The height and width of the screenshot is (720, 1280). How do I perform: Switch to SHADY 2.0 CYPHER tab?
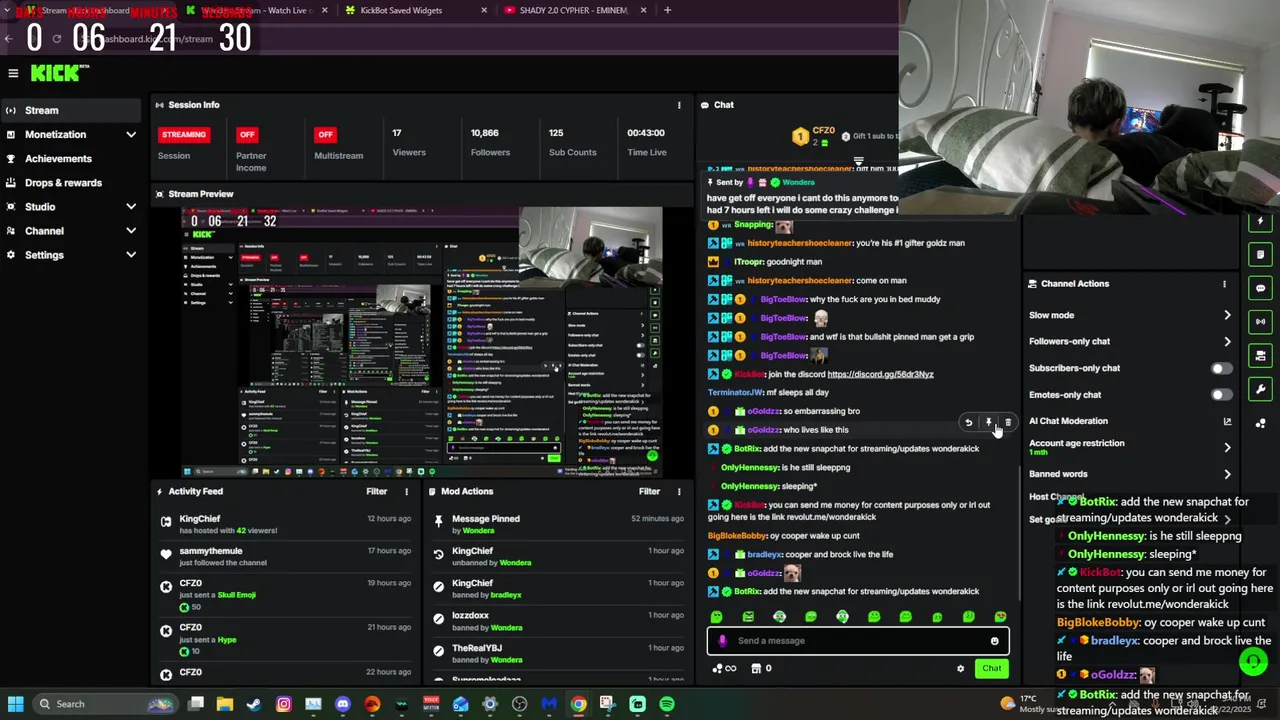pos(574,10)
